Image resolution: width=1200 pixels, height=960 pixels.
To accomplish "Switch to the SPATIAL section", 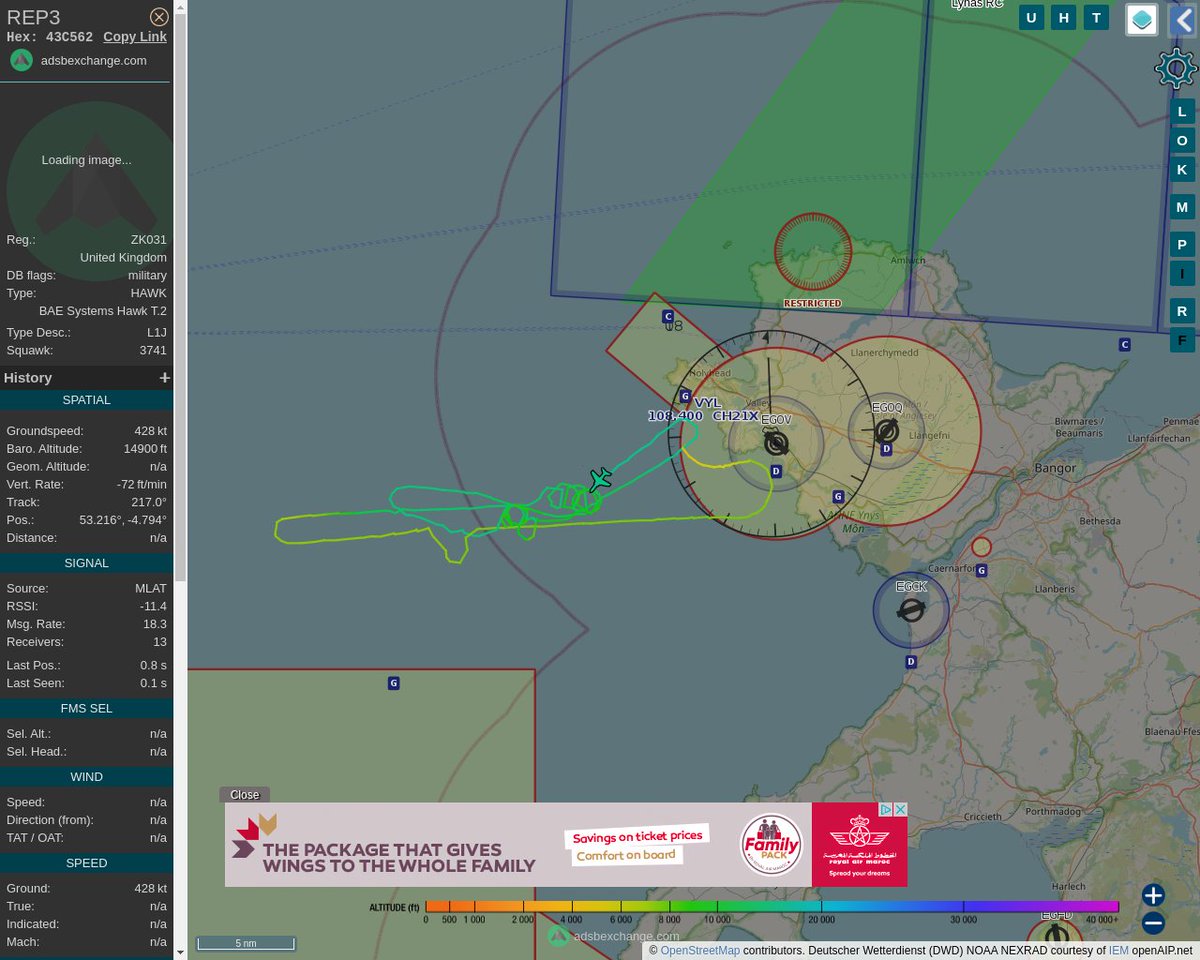I will [86, 399].
